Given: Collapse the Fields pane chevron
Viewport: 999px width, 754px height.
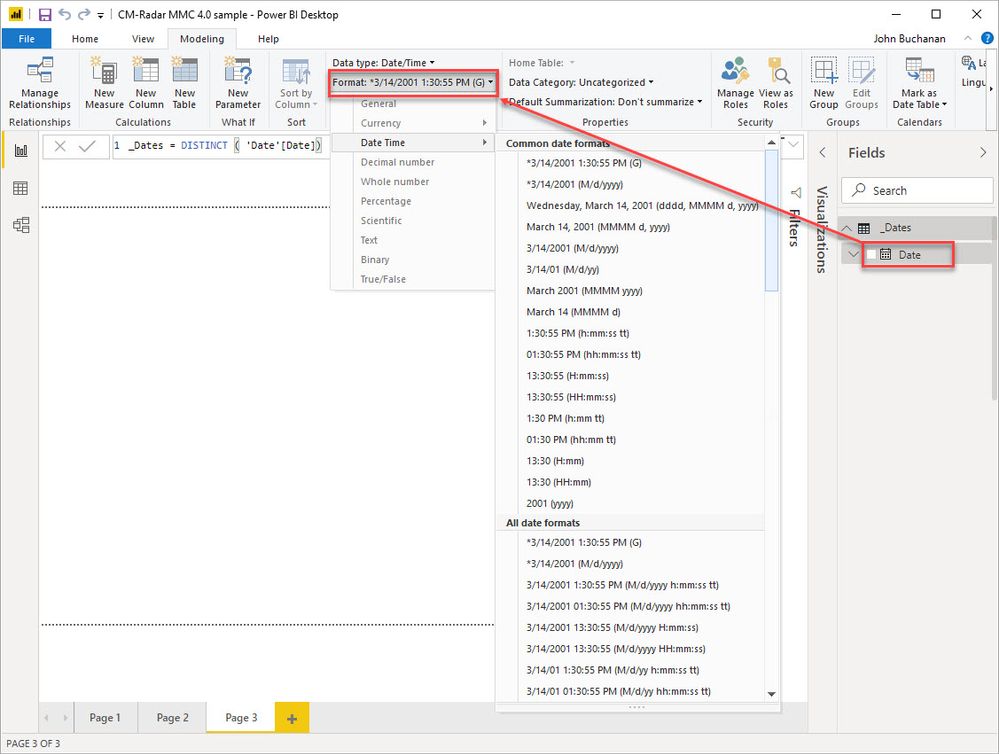Looking at the screenshot, I should (x=983, y=152).
